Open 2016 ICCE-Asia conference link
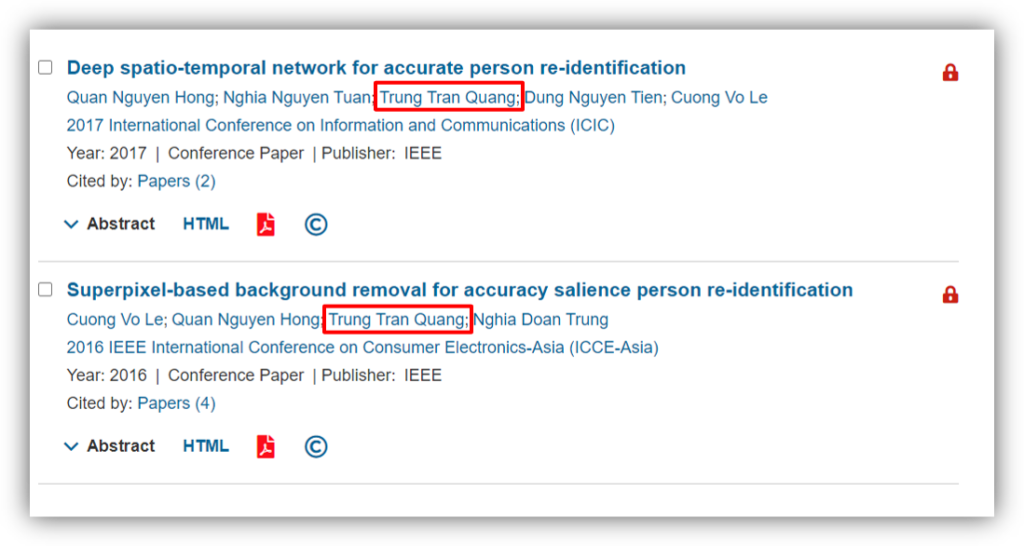The image size is (1024, 546). [362, 348]
